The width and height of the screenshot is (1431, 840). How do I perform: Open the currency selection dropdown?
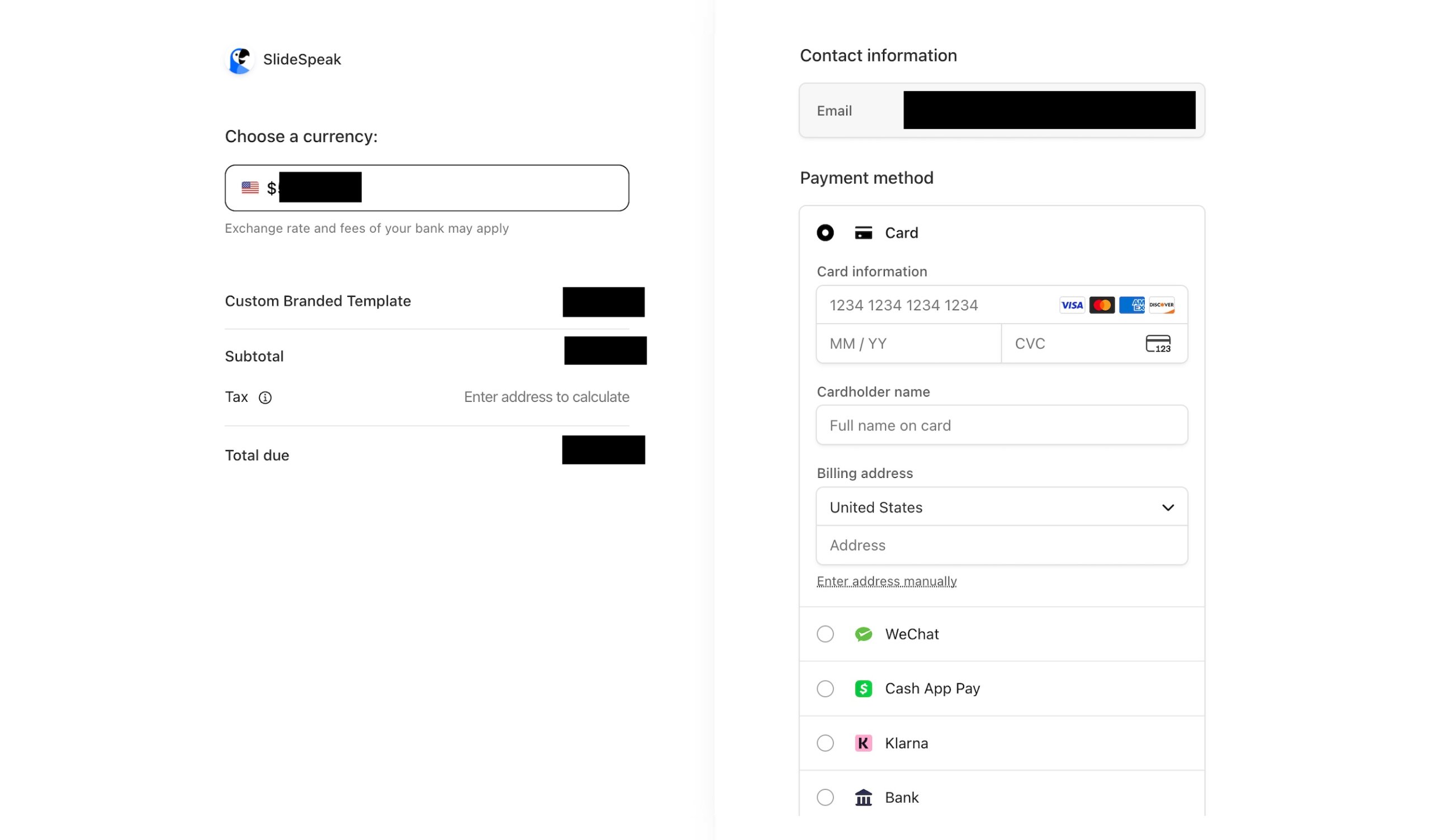click(x=427, y=187)
